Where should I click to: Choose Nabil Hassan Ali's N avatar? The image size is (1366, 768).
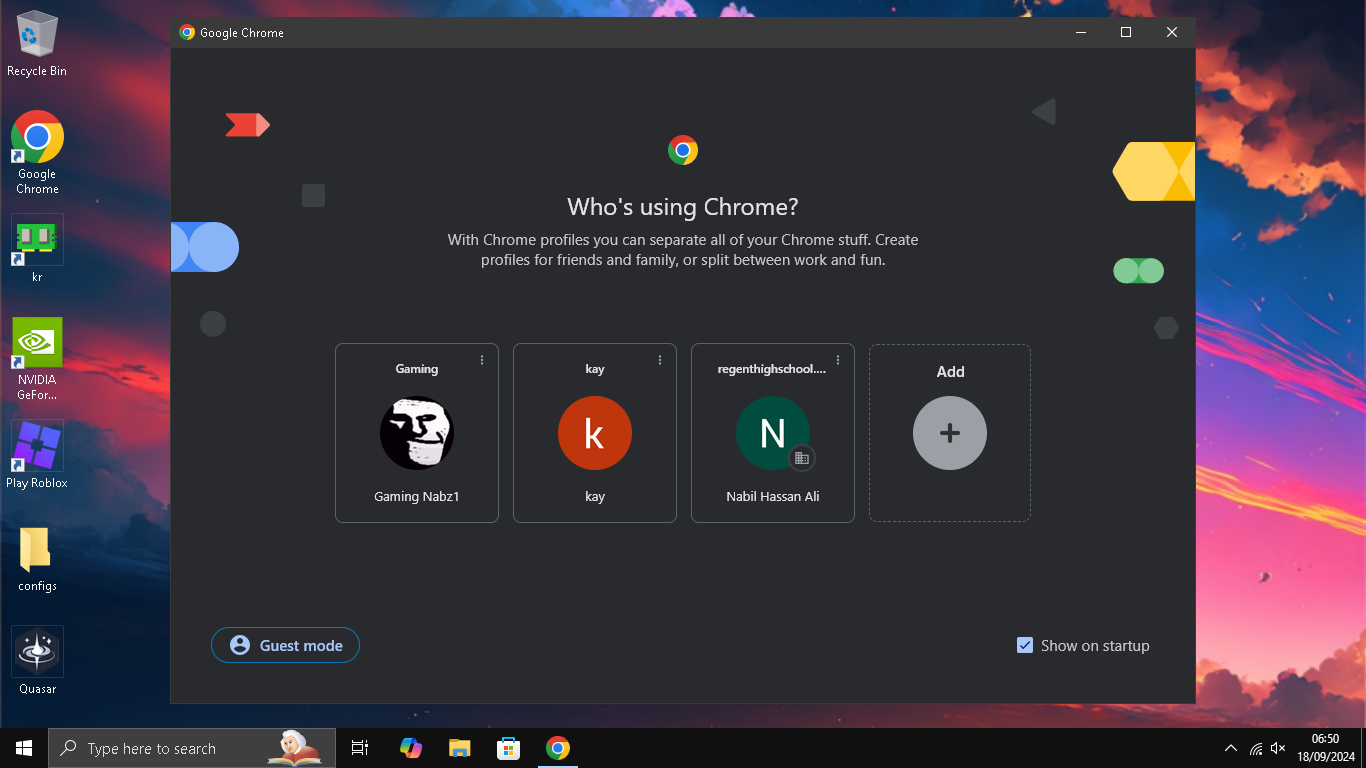click(x=773, y=433)
